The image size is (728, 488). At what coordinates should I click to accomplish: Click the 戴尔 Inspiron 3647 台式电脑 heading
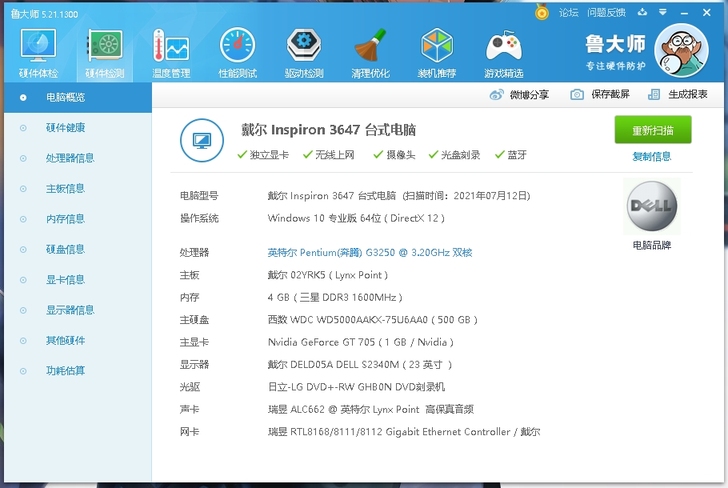click(328, 130)
